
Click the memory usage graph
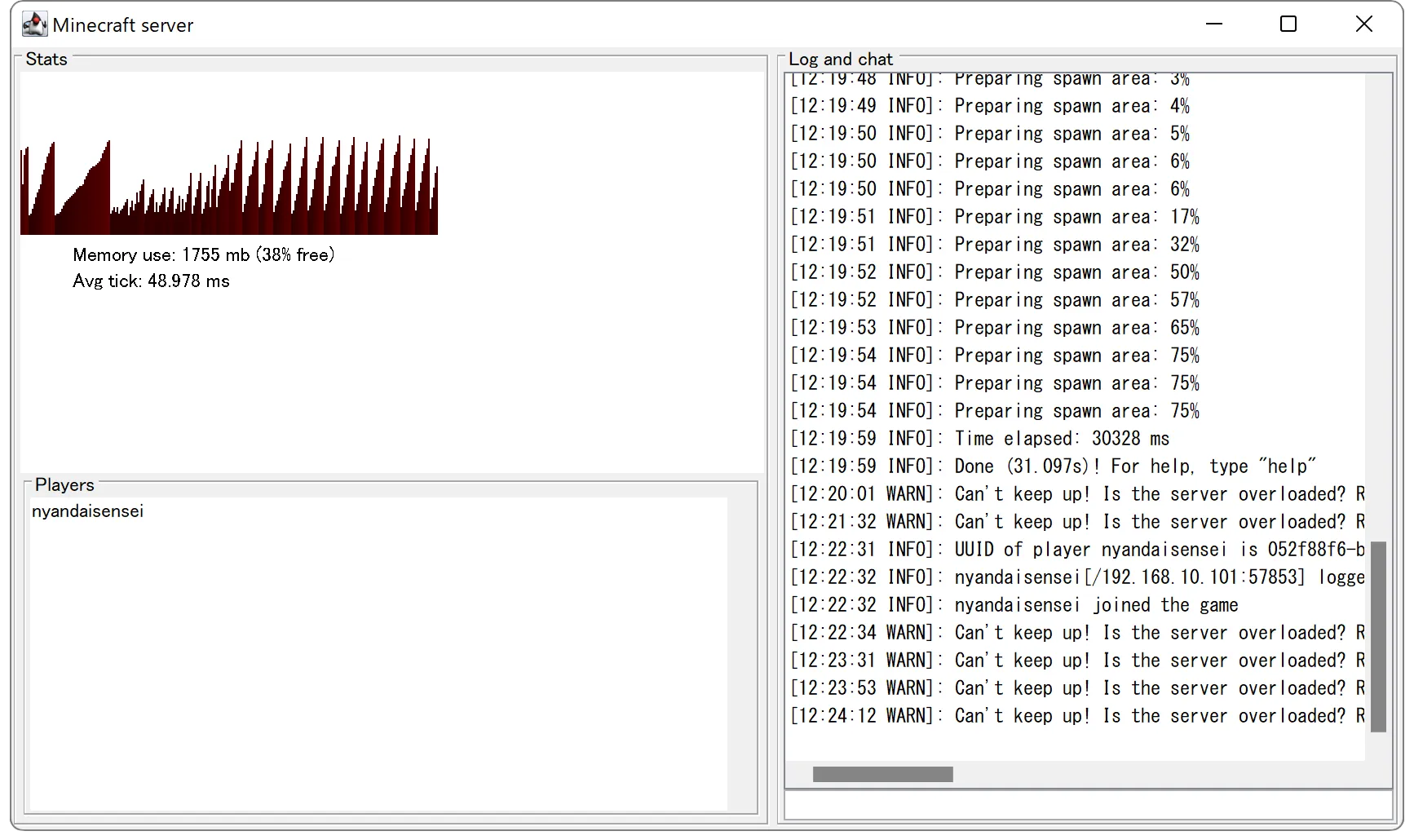[x=229, y=185]
